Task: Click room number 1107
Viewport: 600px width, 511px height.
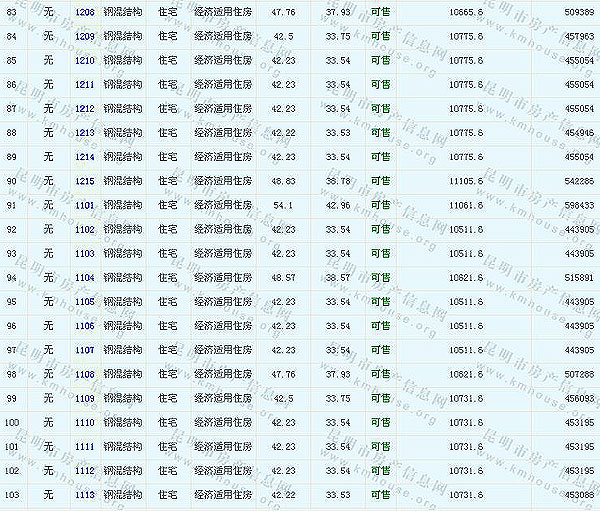Action: (85, 350)
